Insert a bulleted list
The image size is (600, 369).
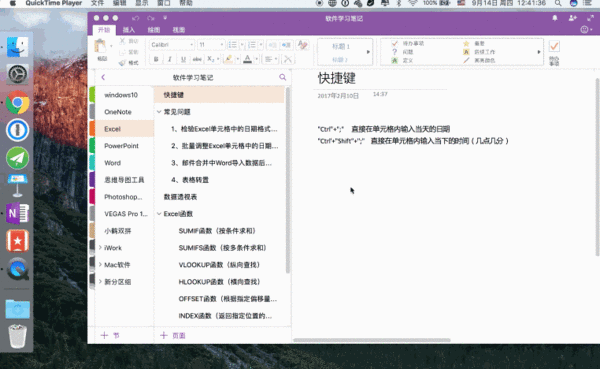233,45
